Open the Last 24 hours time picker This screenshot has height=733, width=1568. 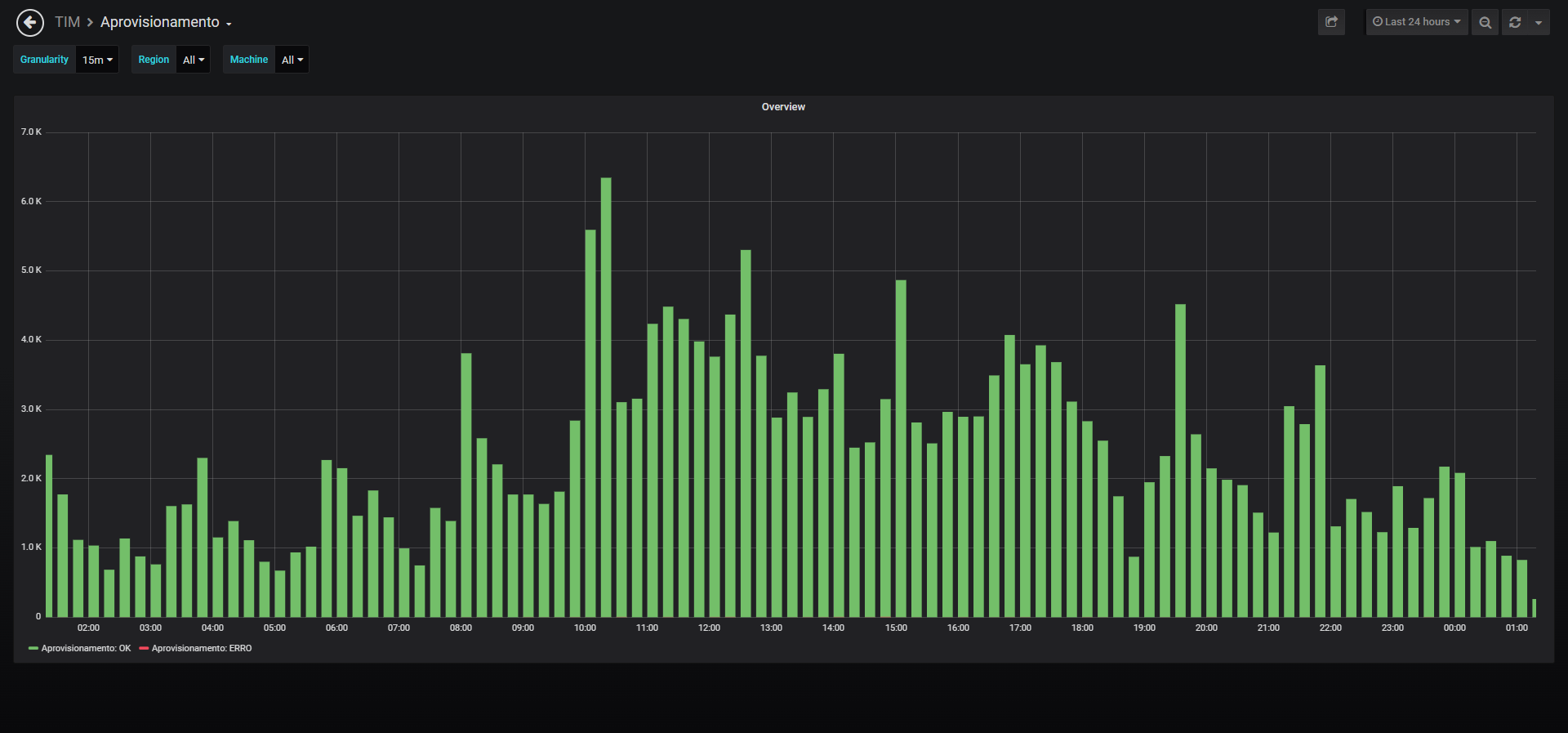[1417, 22]
